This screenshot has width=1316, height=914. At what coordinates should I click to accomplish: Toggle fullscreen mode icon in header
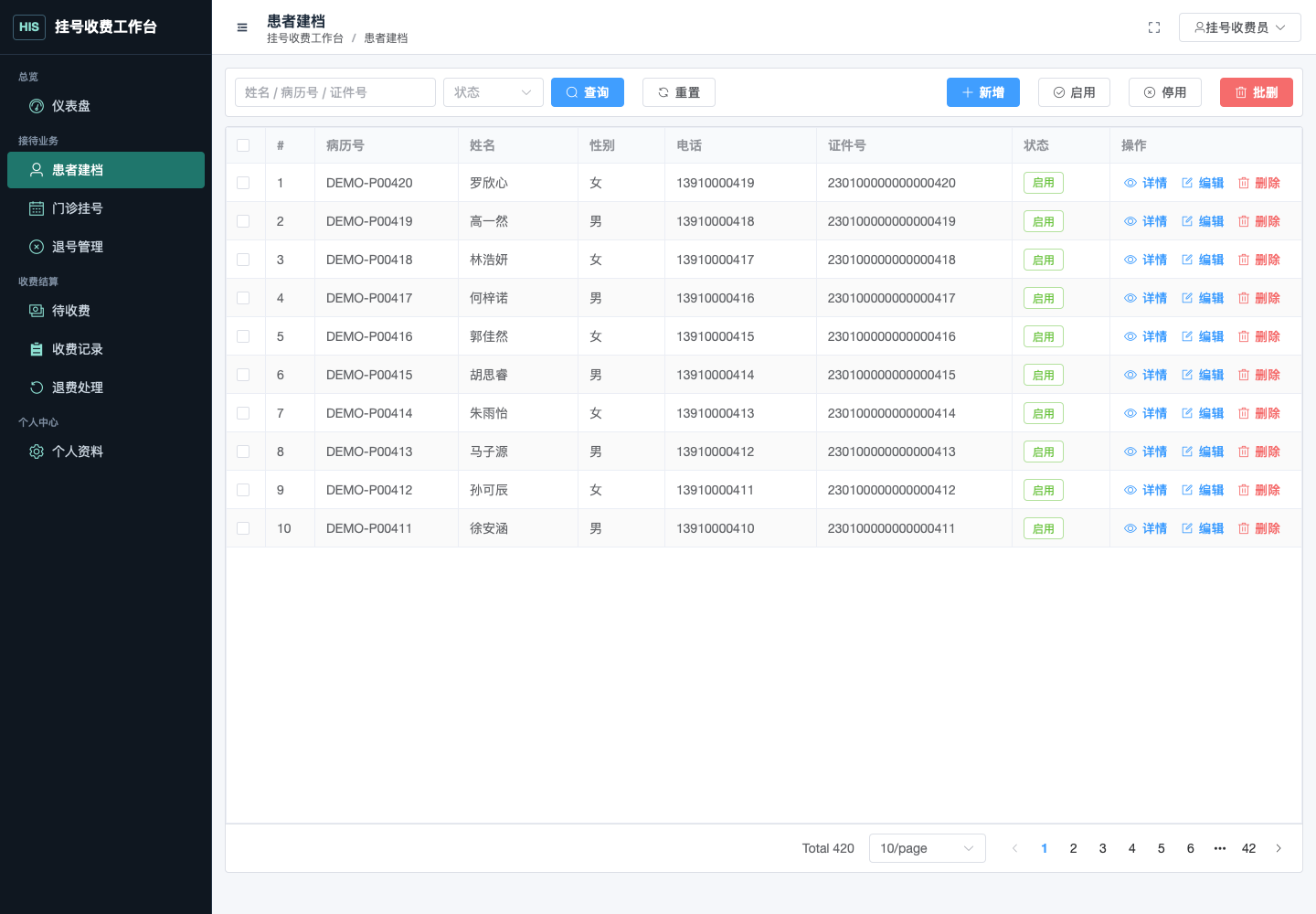click(x=1154, y=27)
